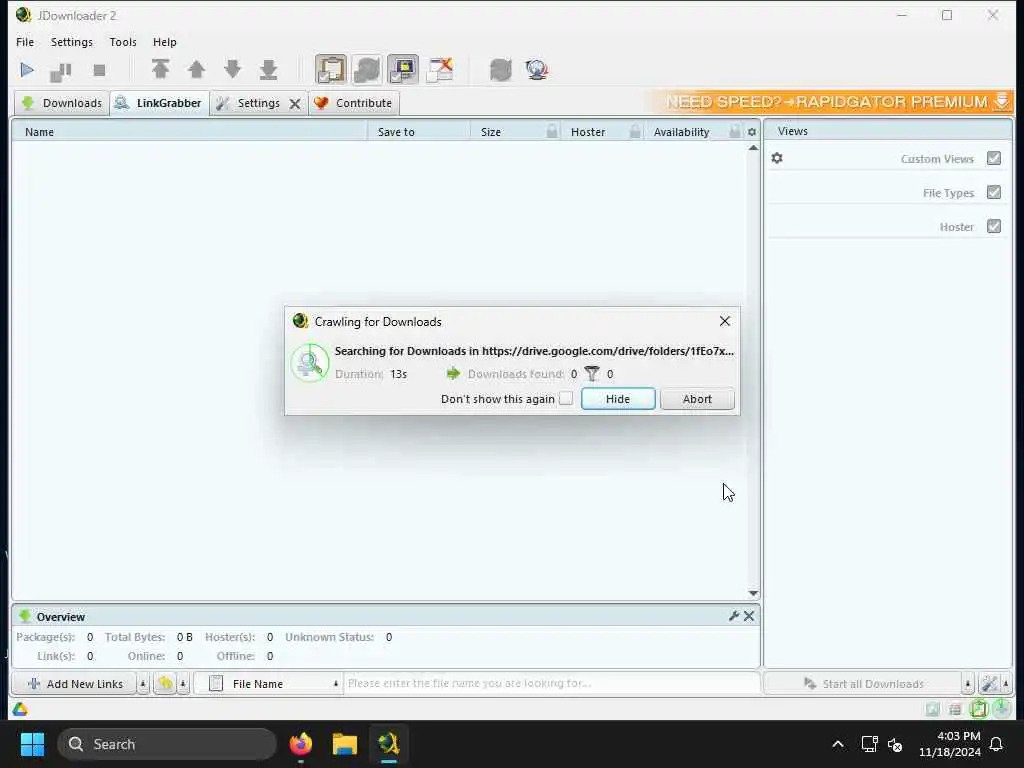Image resolution: width=1024 pixels, height=768 pixels.
Task: Check Don't show this again
Action: [x=566, y=398]
